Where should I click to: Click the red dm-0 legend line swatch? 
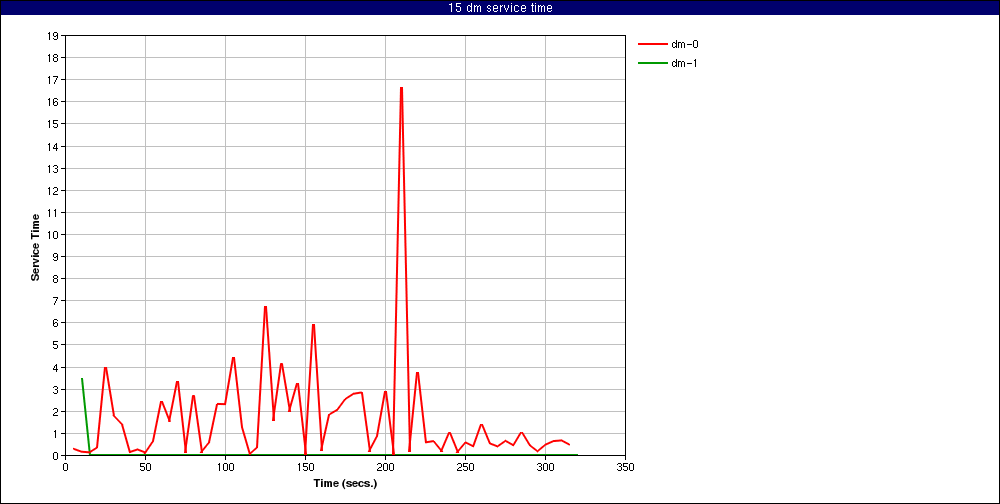pos(651,45)
